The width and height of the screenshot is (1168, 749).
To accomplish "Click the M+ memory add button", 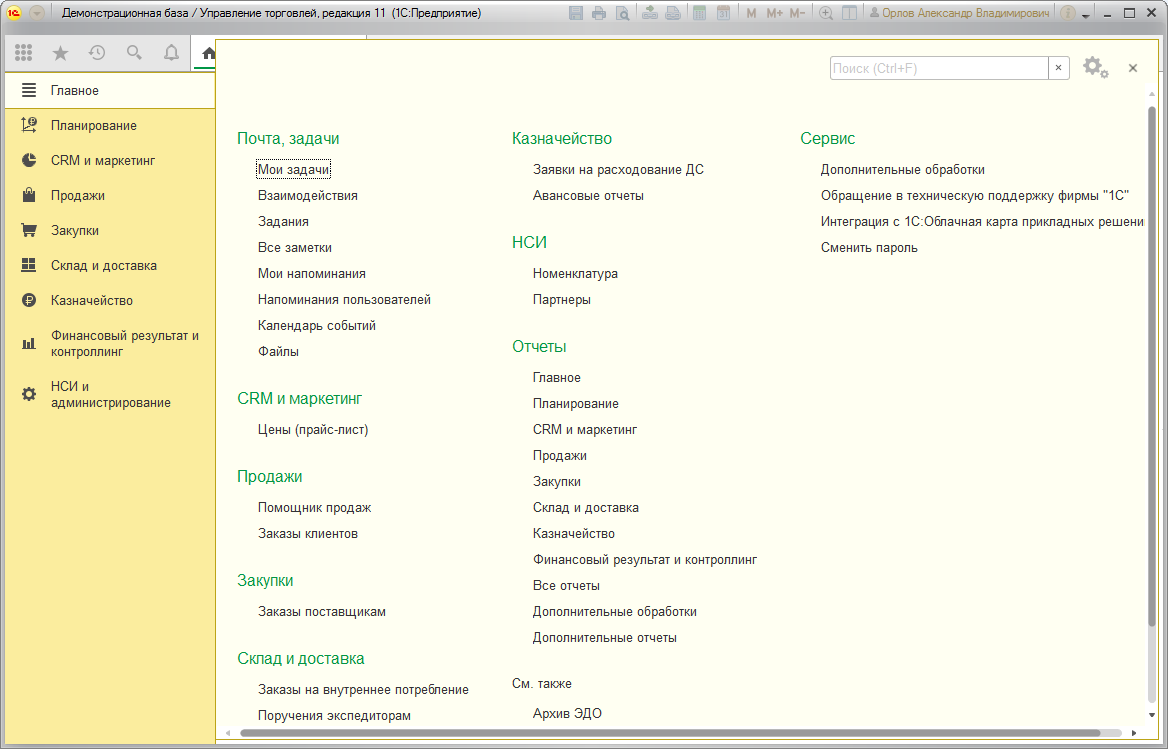I will (774, 13).
